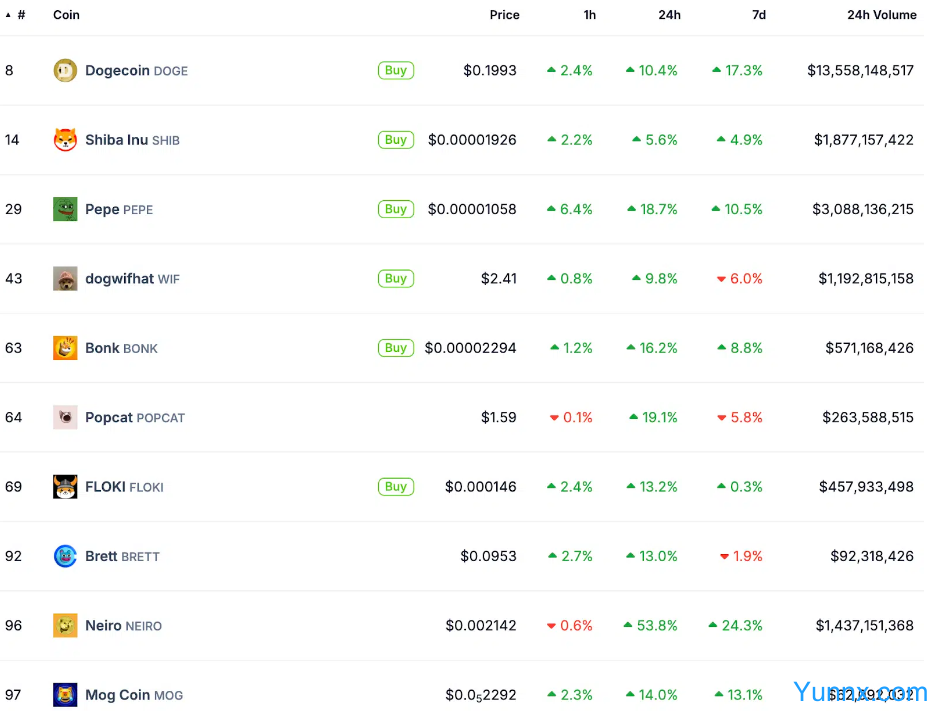Select Popcat 24h change 19.1%
Screen dimensions: 937x711
tap(653, 417)
